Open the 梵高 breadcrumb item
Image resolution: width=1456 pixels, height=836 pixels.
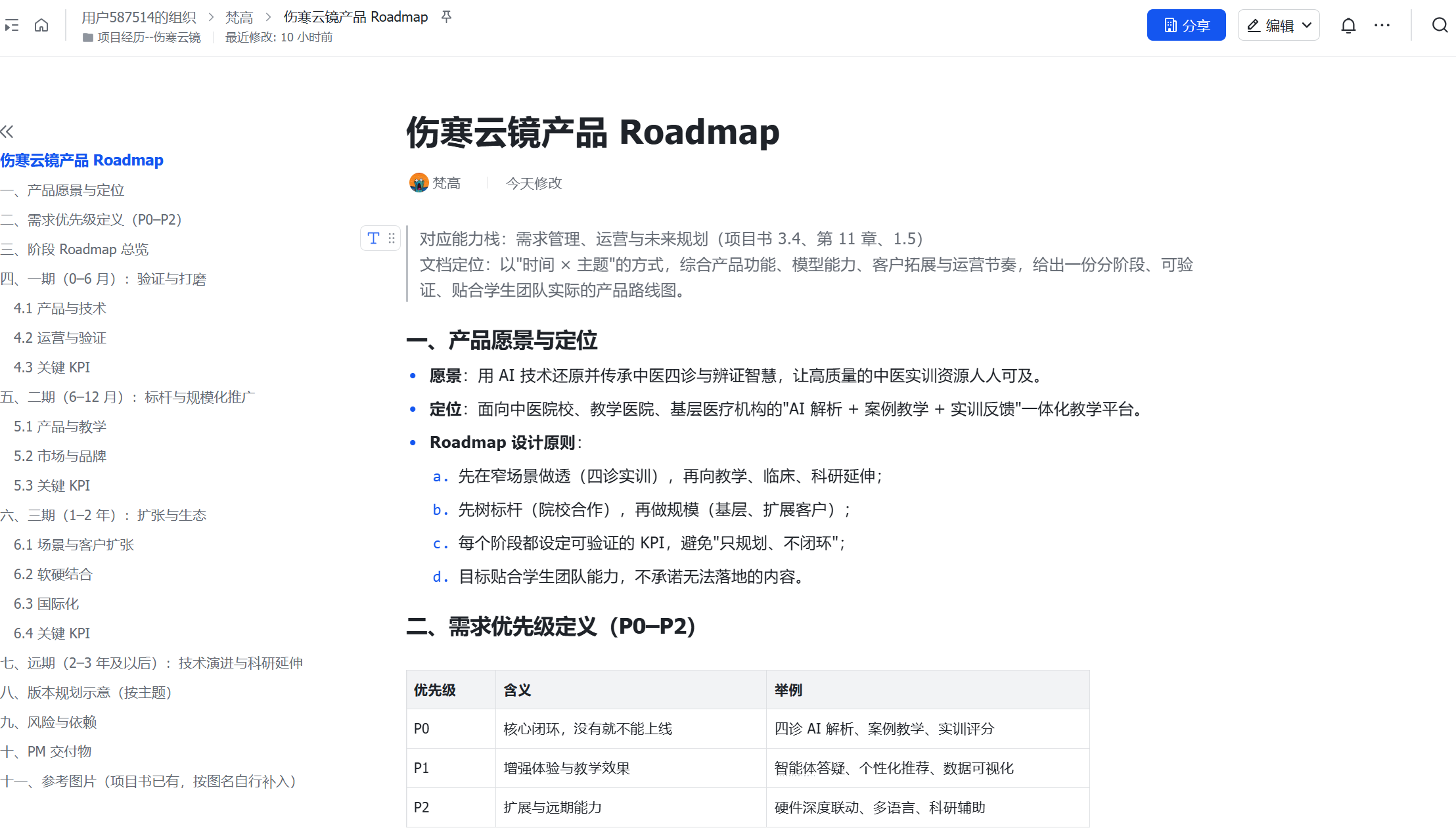click(239, 17)
